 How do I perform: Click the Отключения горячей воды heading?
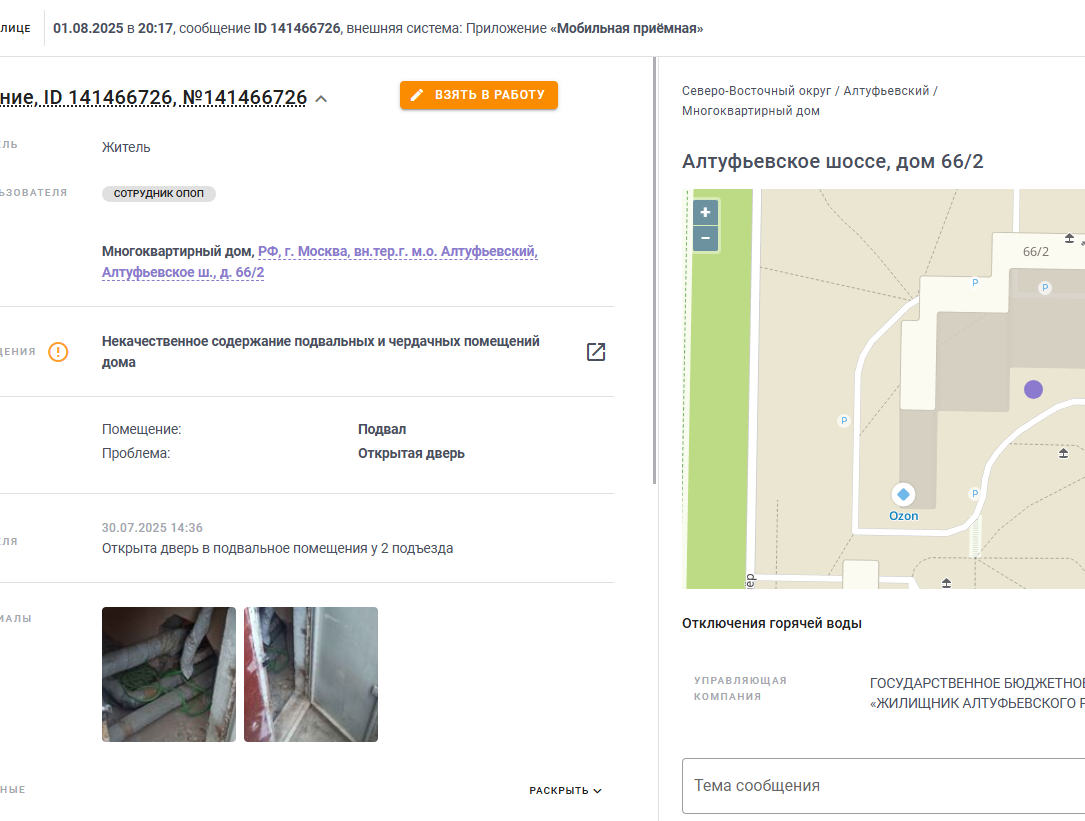coord(772,623)
